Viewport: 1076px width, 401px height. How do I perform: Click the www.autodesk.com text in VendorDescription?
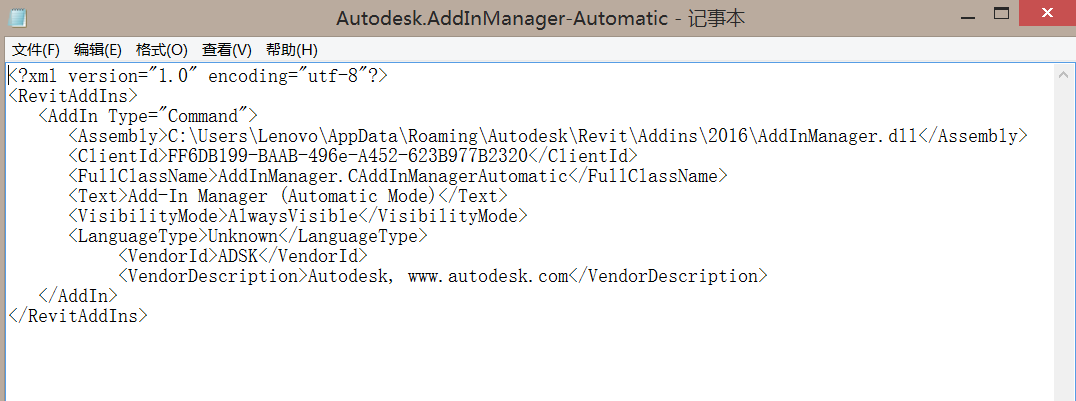(488, 276)
